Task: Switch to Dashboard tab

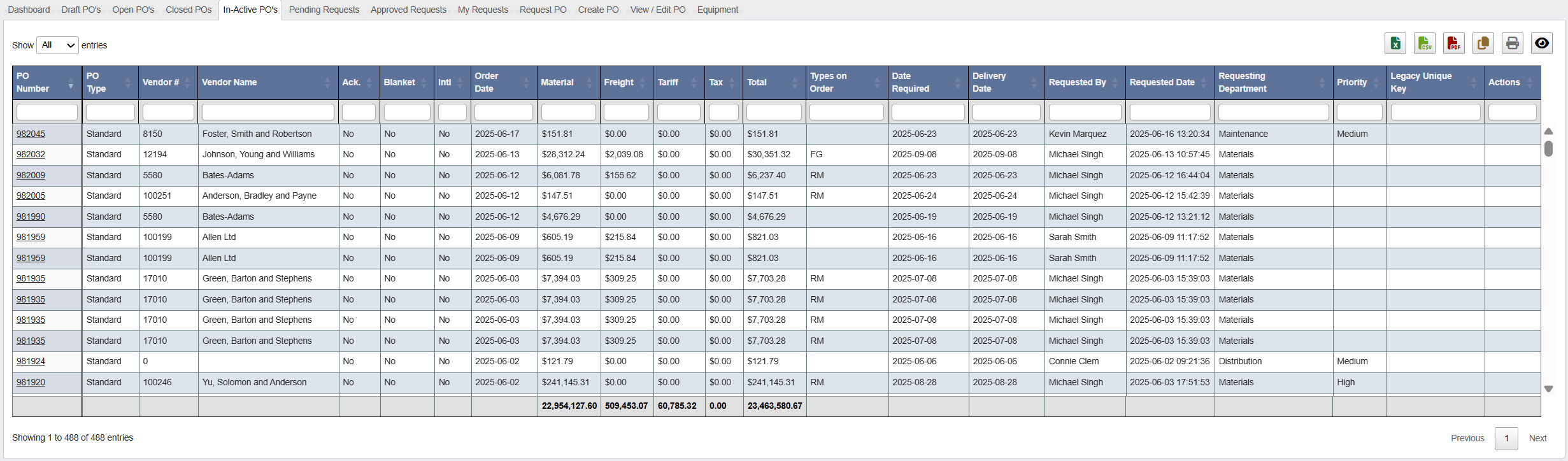Action: pyautogui.click(x=29, y=10)
